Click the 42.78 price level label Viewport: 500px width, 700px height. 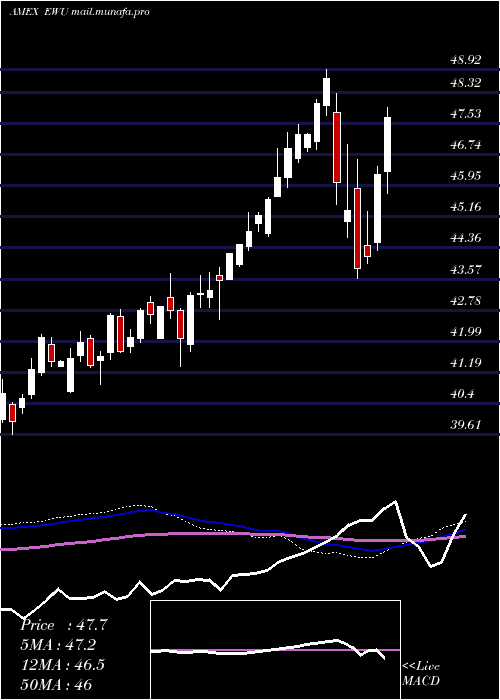tap(465, 300)
